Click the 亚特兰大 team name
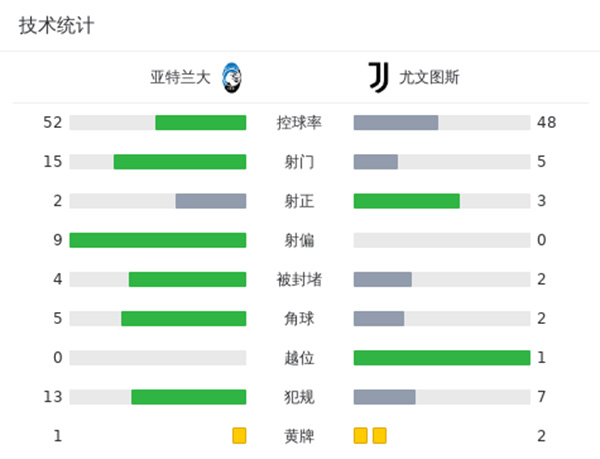This screenshot has width=600, height=459. point(181,77)
